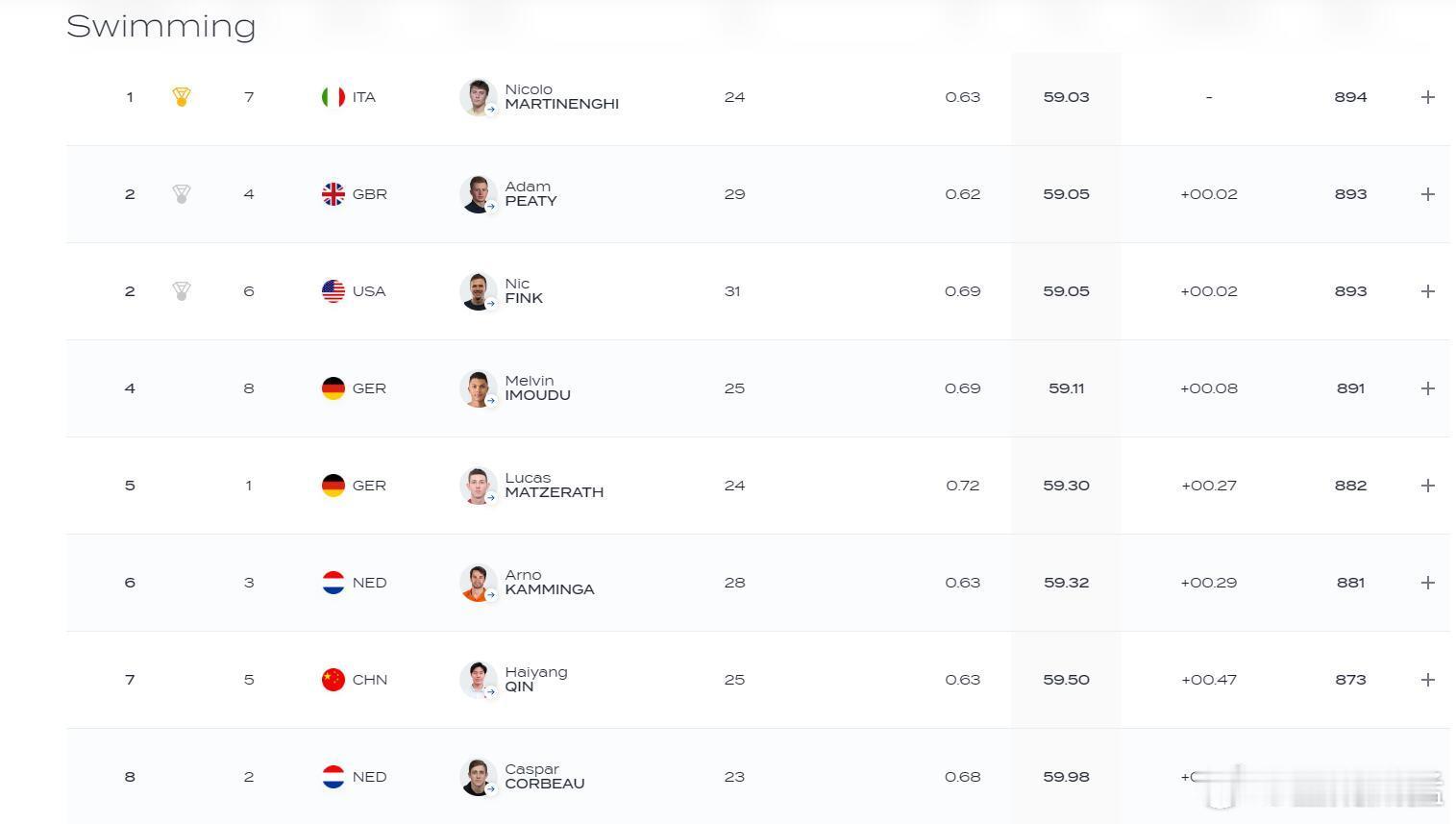Click the silver medal icon beside Nic Fink
Screen dimensions: 1456x824
[x=181, y=291]
